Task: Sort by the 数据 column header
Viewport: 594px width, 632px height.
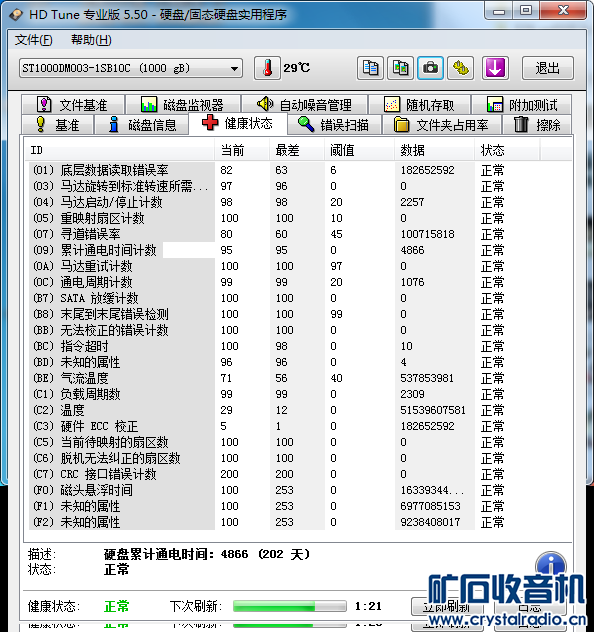Action: (x=434, y=150)
